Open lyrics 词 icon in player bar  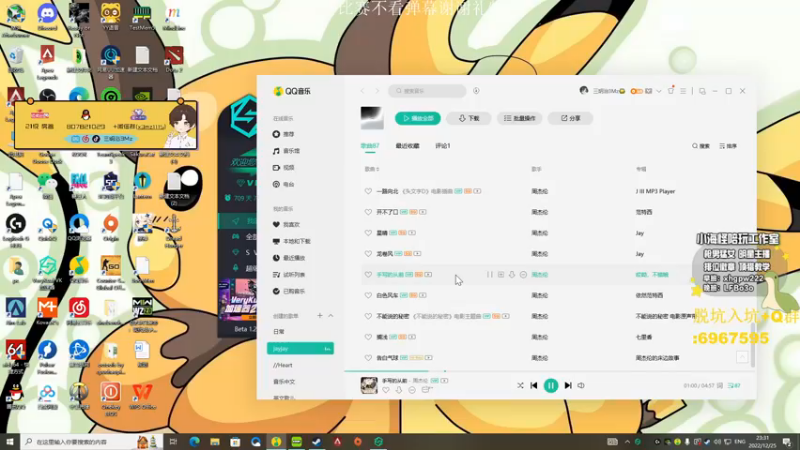coord(720,386)
